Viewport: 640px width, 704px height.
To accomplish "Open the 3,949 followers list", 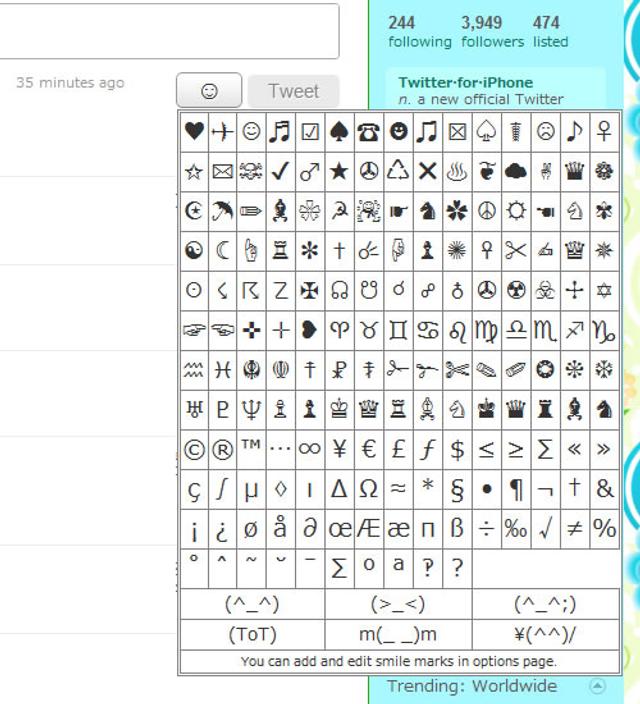I will coord(493,32).
